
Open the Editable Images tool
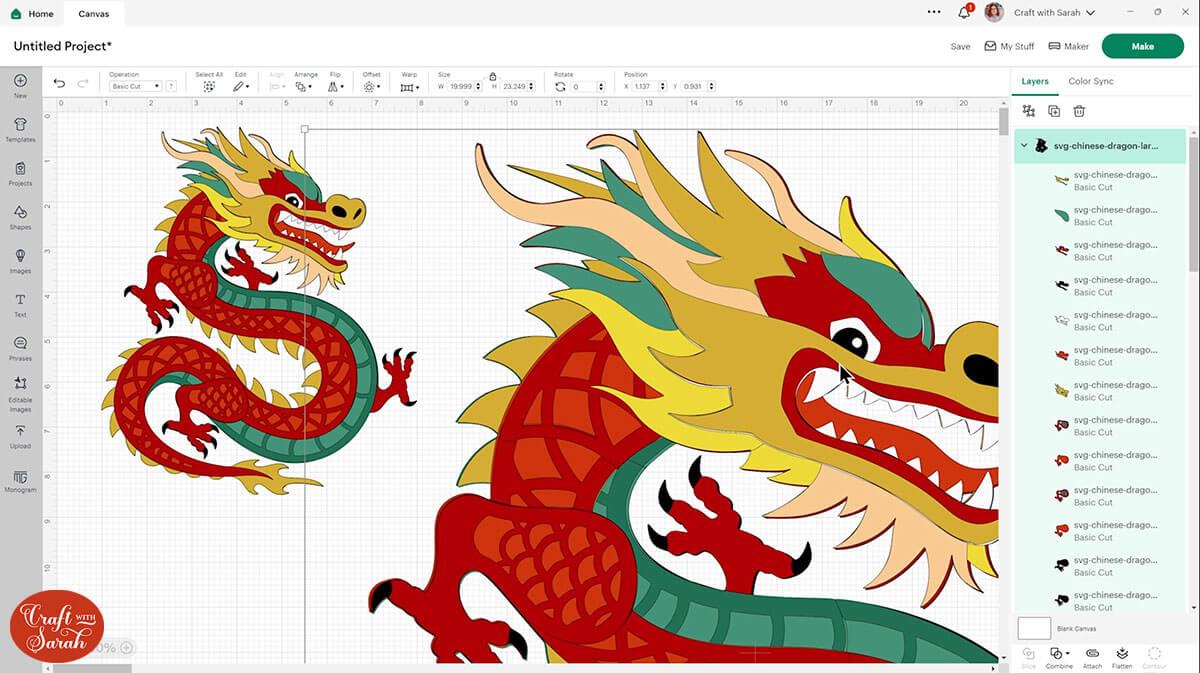coord(20,394)
